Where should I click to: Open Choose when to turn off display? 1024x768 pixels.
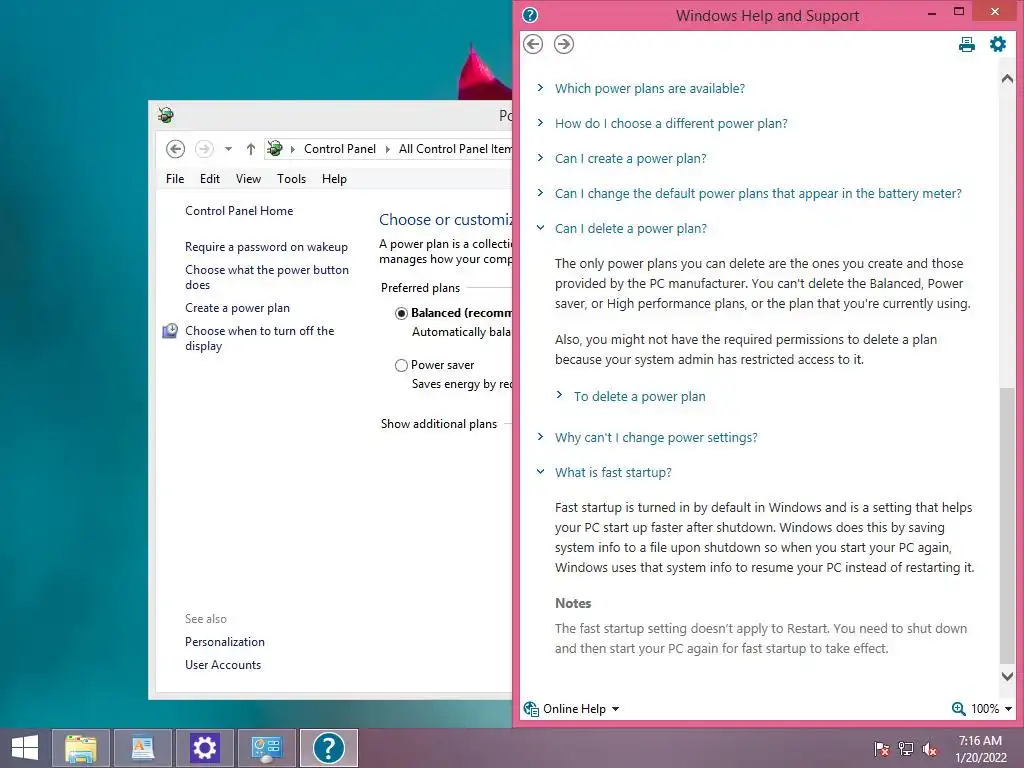259,338
